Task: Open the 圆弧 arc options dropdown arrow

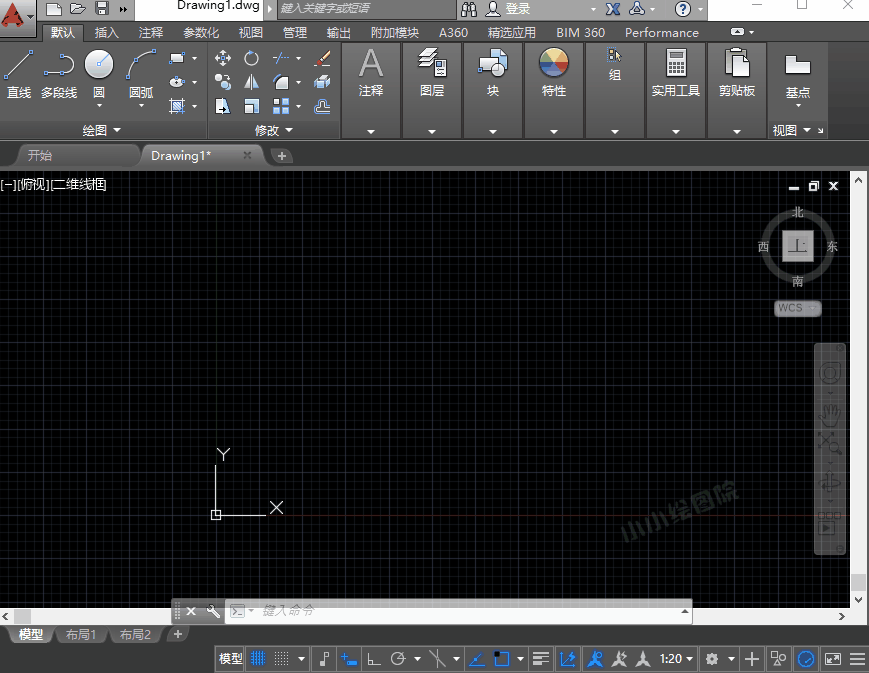Action: coord(141,105)
